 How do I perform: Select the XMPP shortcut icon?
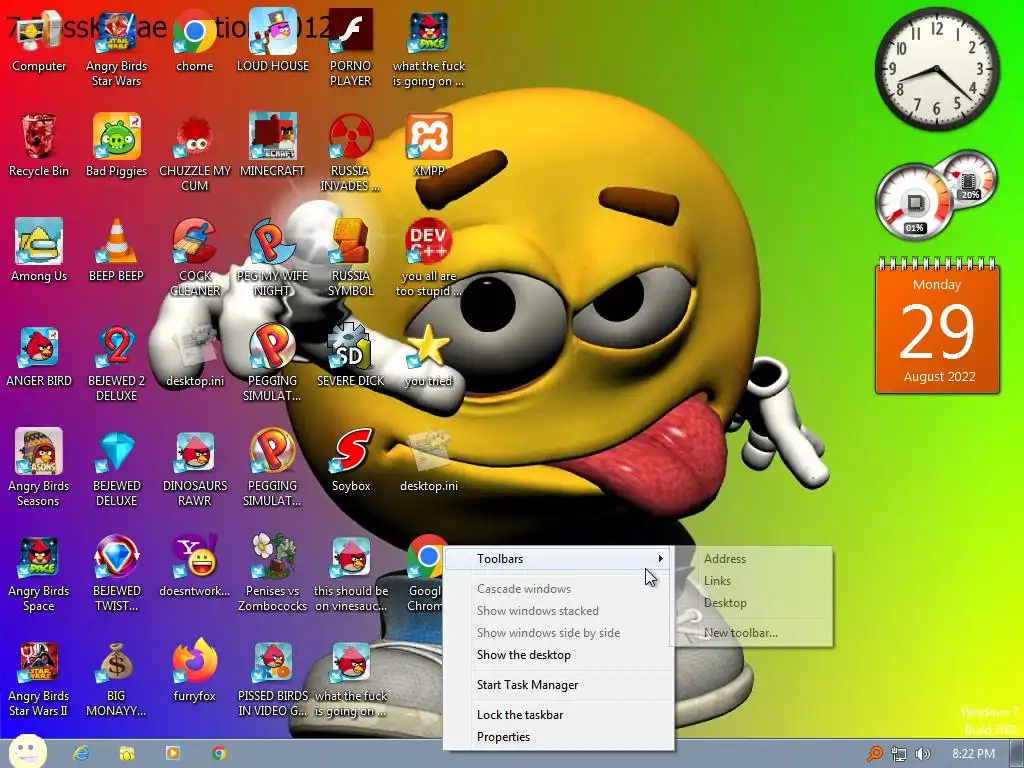428,145
